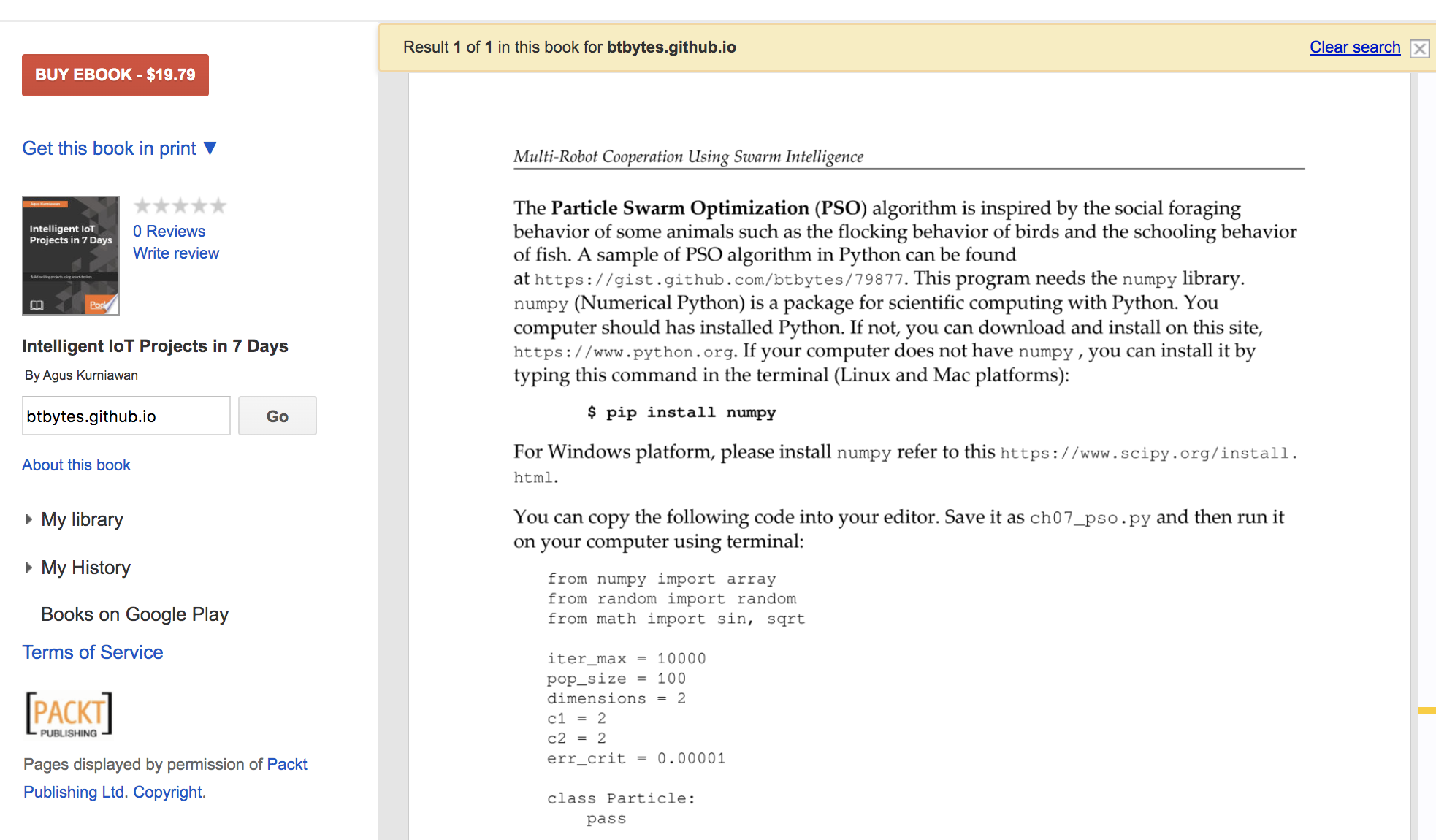Open Books on Google Play
The image size is (1436, 840).
click(134, 614)
